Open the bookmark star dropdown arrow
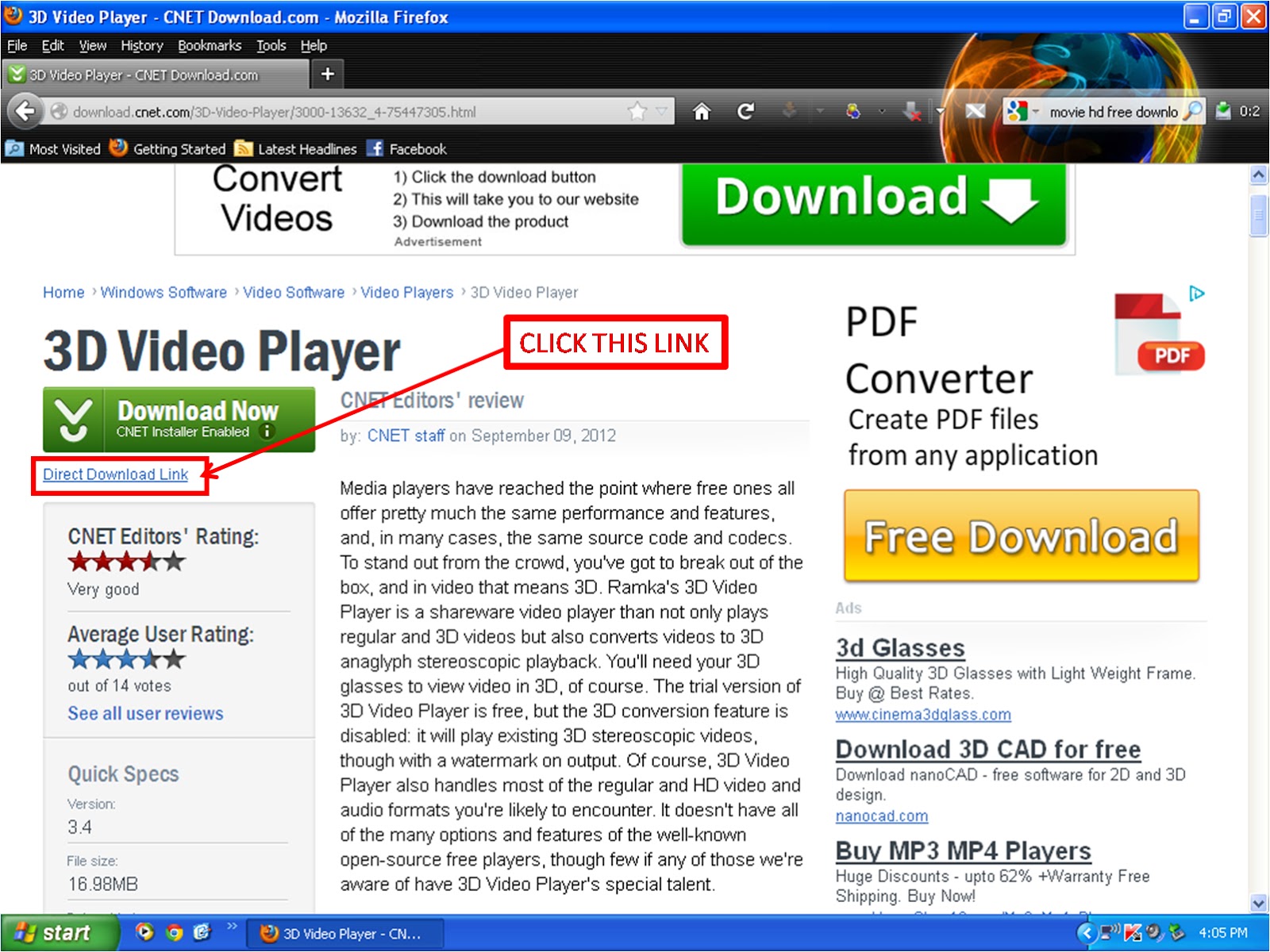1270x952 pixels. click(661, 112)
